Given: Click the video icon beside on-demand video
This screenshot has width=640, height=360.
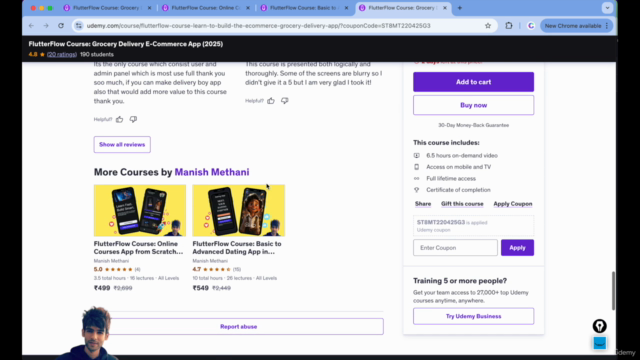Looking at the screenshot, I should 416,156.
